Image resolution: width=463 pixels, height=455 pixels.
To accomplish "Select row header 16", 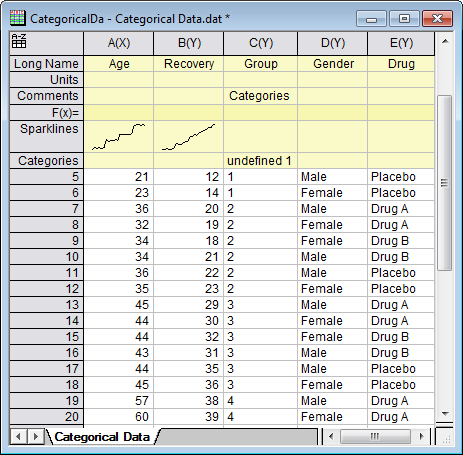I will 46,353.
